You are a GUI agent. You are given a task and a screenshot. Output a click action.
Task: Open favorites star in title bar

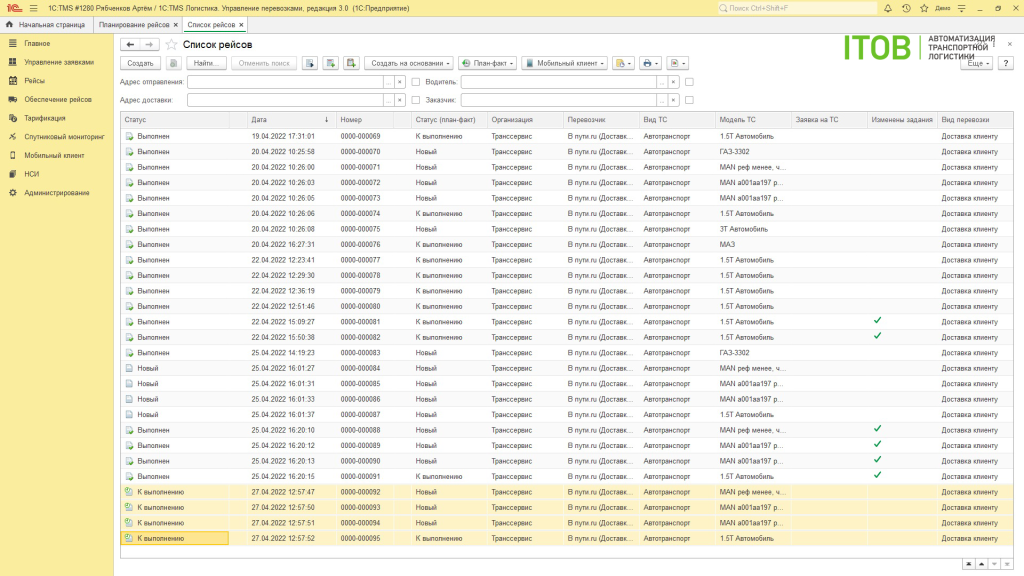coord(924,8)
